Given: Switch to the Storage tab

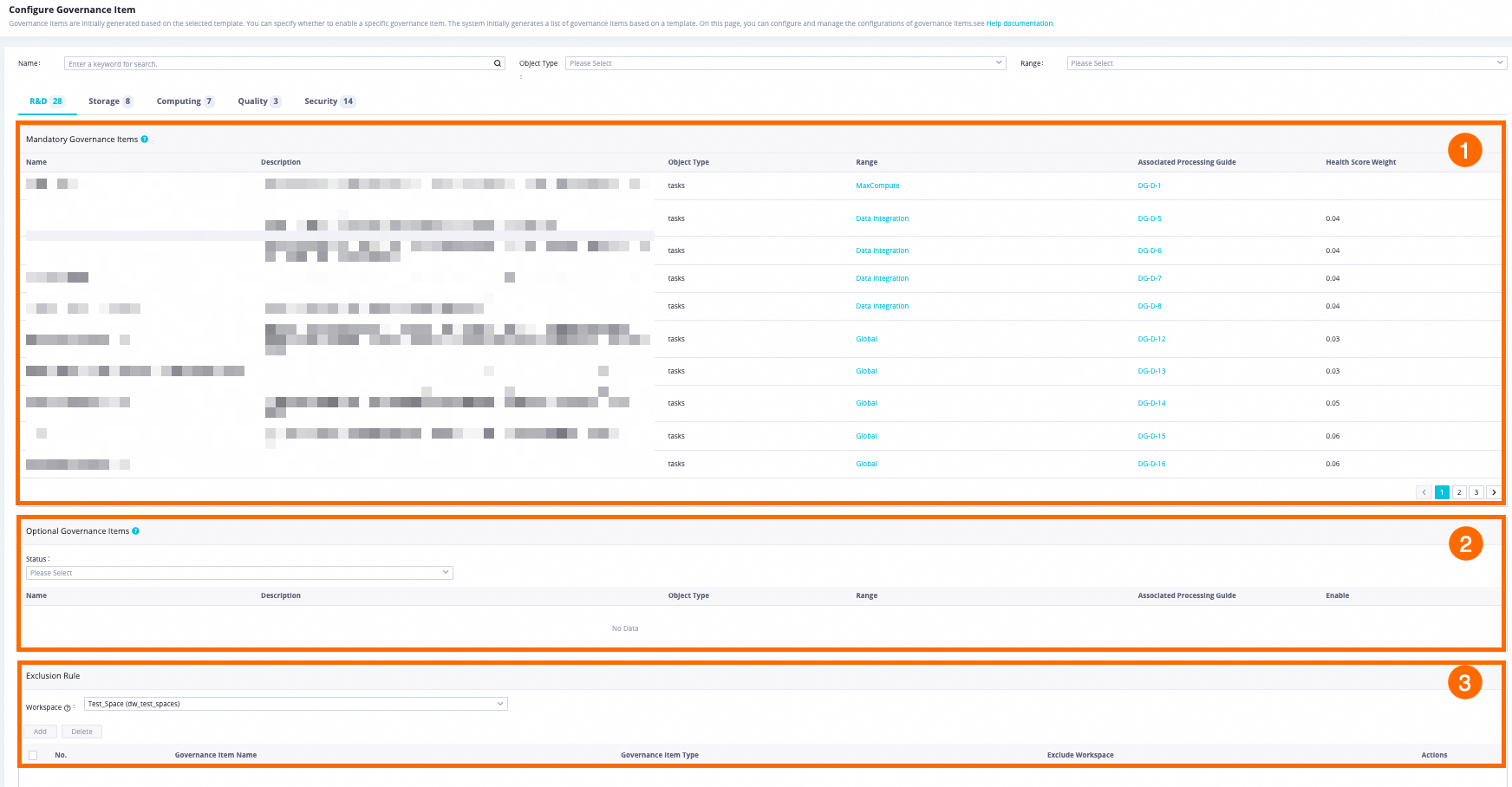Looking at the screenshot, I should click(x=110, y=101).
